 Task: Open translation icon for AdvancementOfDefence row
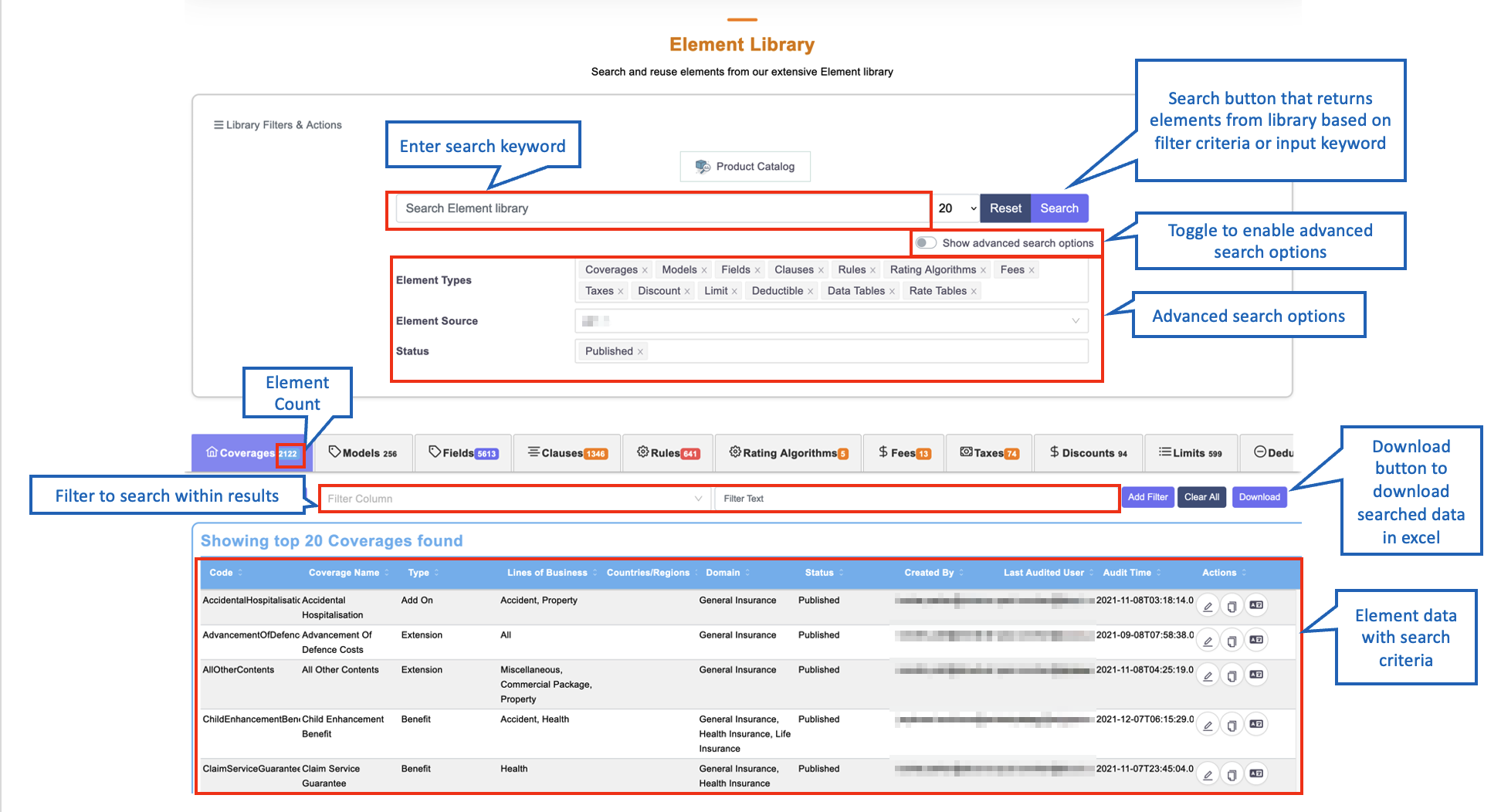coord(1256,640)
